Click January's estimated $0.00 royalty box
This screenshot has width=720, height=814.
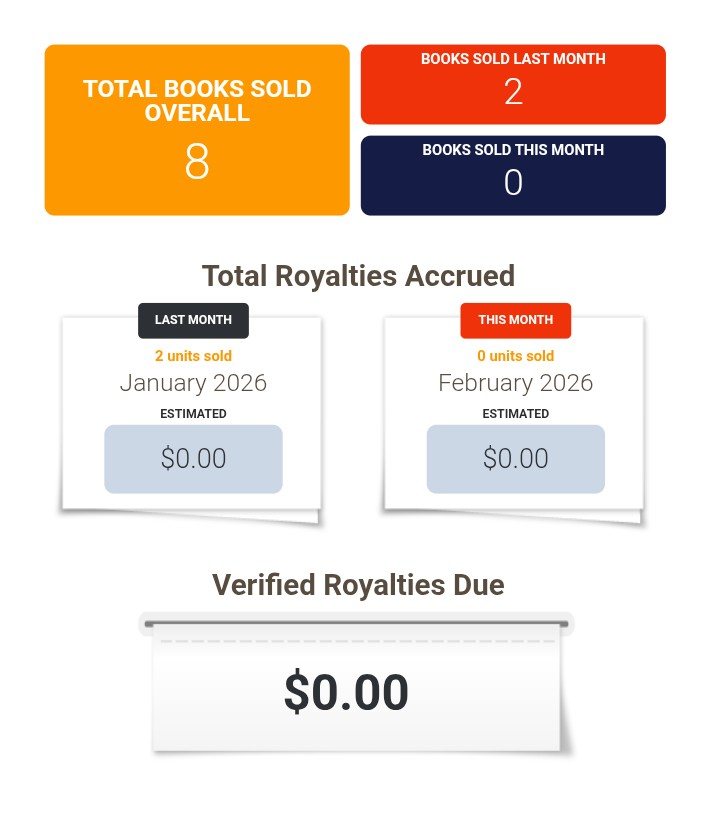pyautogui.click(x=193, y=459)
